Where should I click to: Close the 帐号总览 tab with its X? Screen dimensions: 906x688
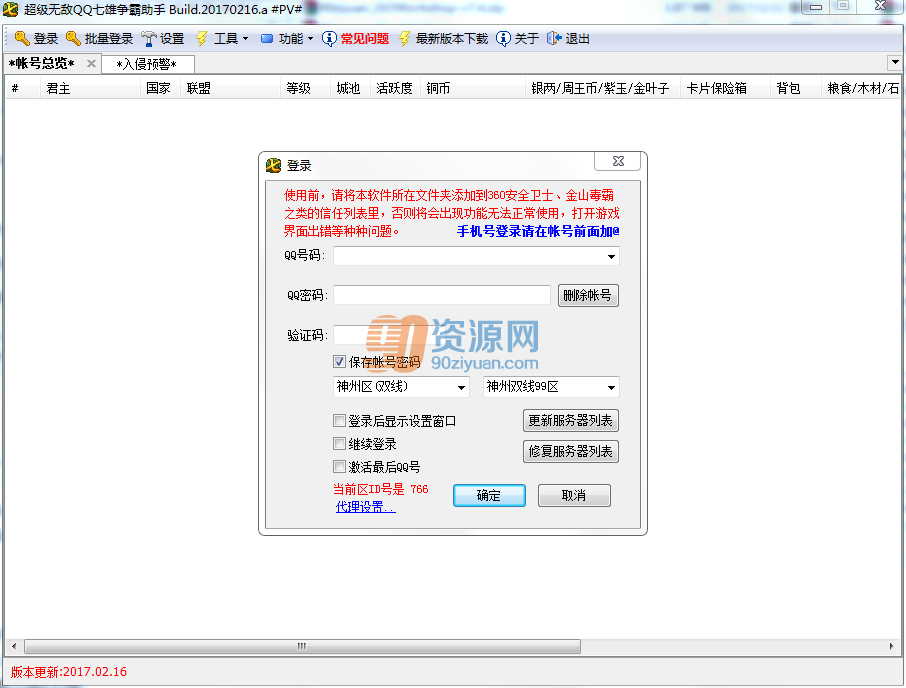point(91,64)
